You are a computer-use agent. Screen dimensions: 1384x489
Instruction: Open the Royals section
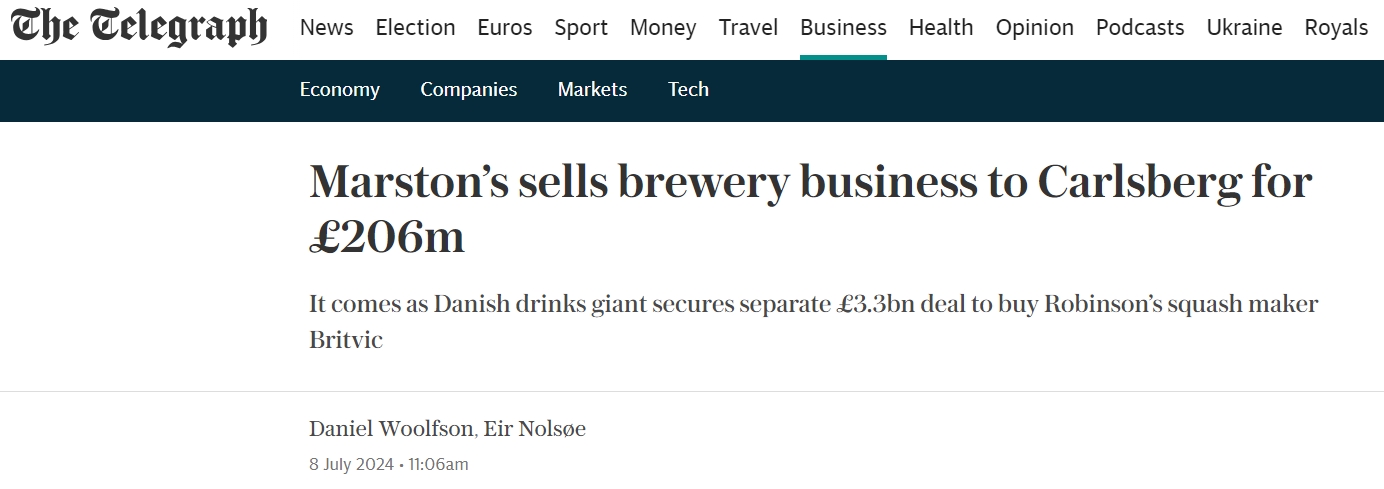(x=1336, y=28)
